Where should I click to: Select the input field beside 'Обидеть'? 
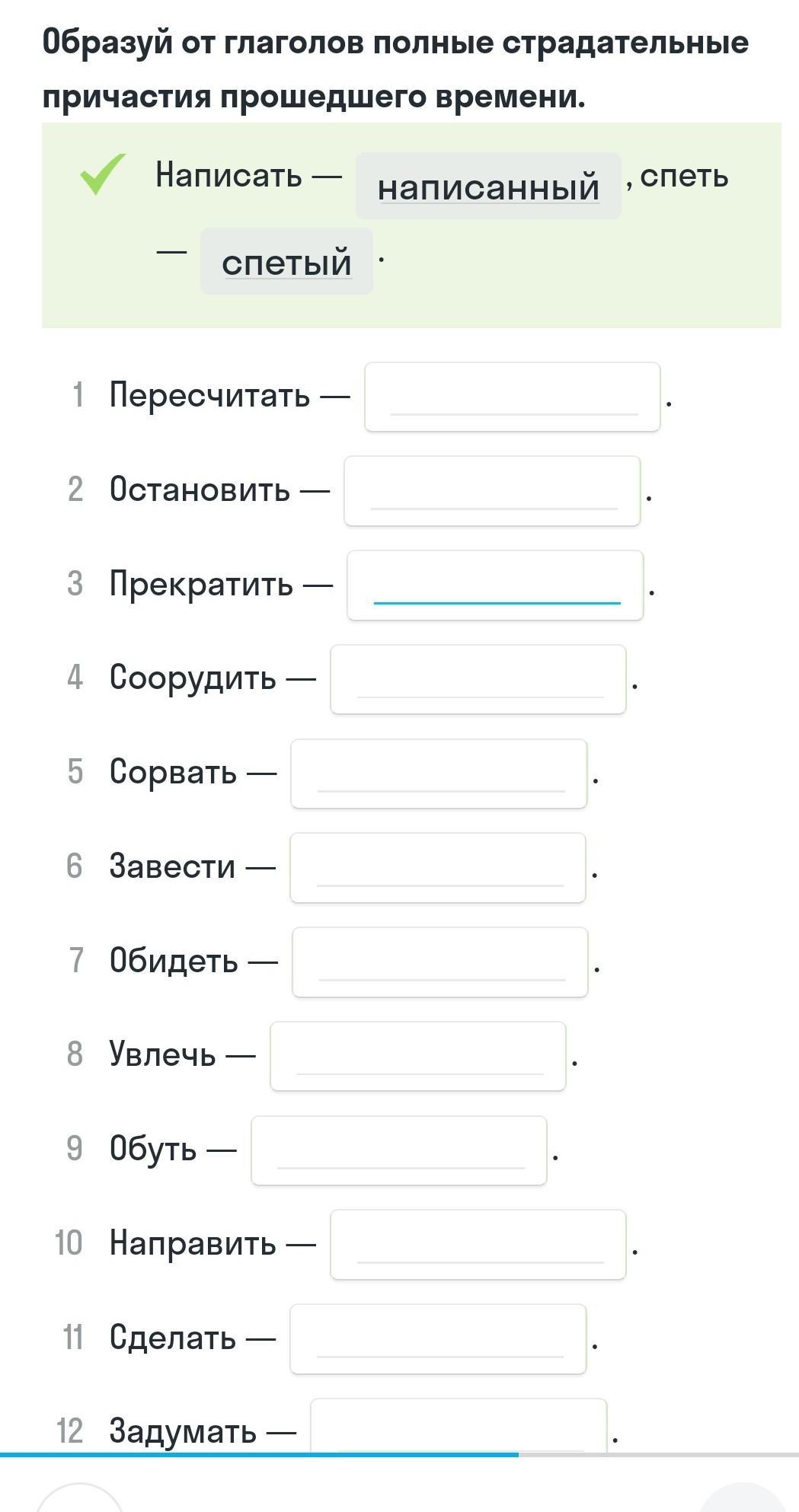coord(440,962)
